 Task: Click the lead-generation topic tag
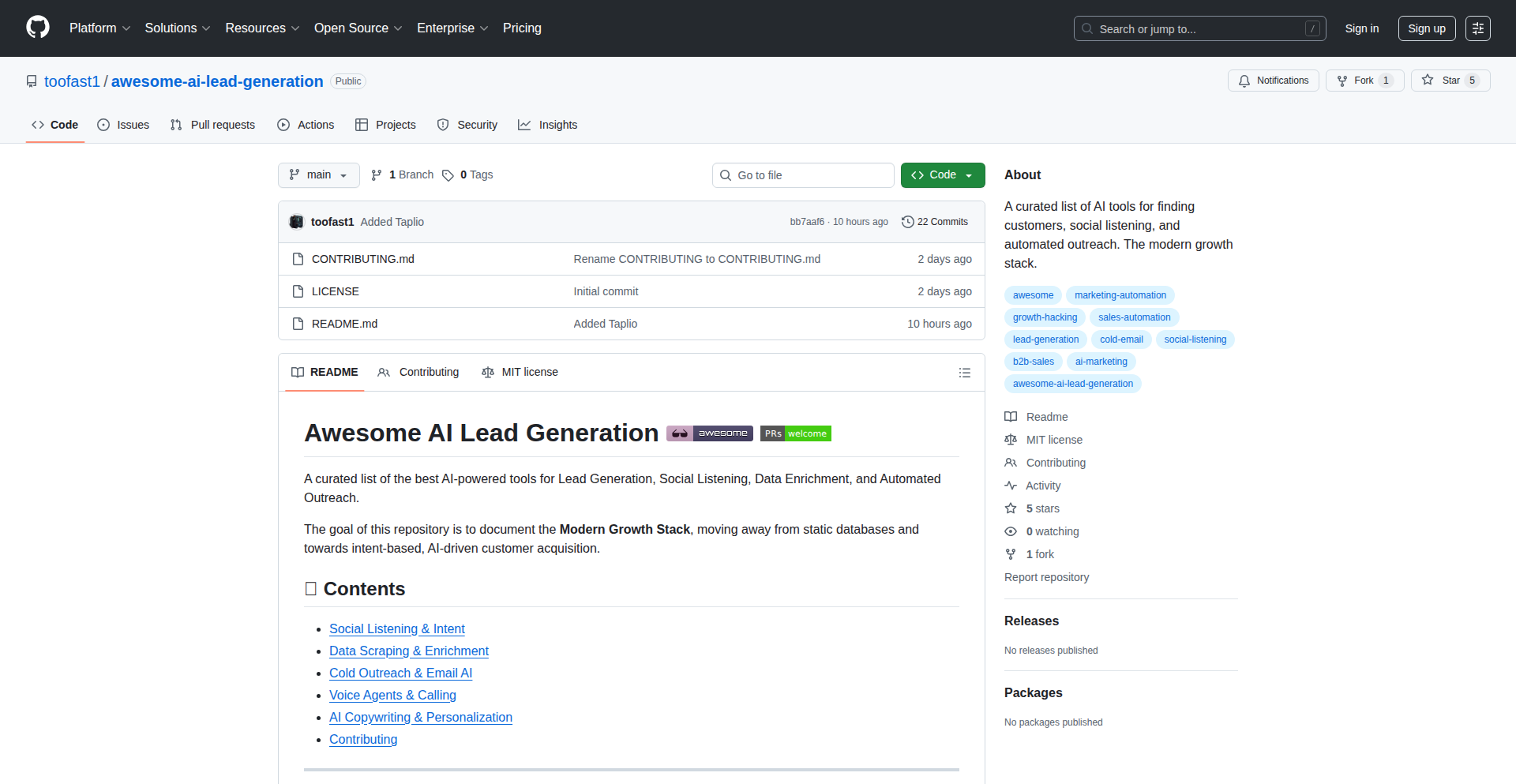[x=1045, y=339]
